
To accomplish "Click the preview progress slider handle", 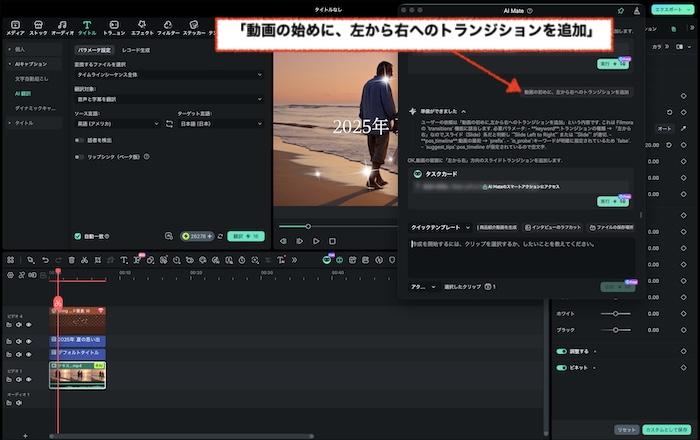I will point(308,227).
